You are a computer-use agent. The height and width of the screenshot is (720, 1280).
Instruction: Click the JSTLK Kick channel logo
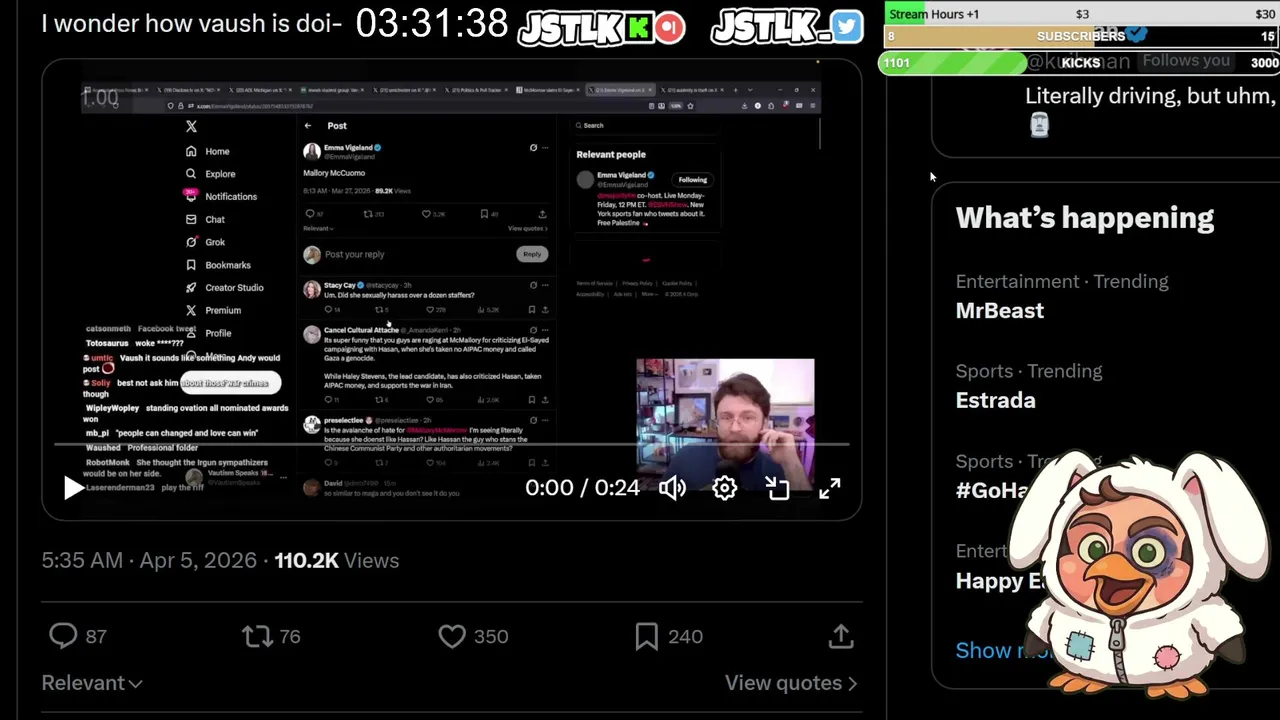pos(601,27)
